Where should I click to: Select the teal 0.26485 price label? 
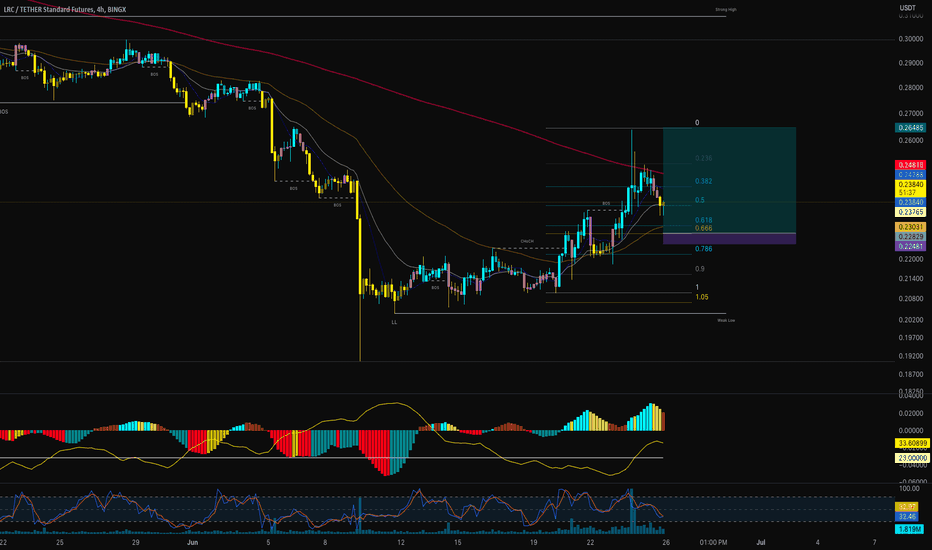click(x=910, y=128)
